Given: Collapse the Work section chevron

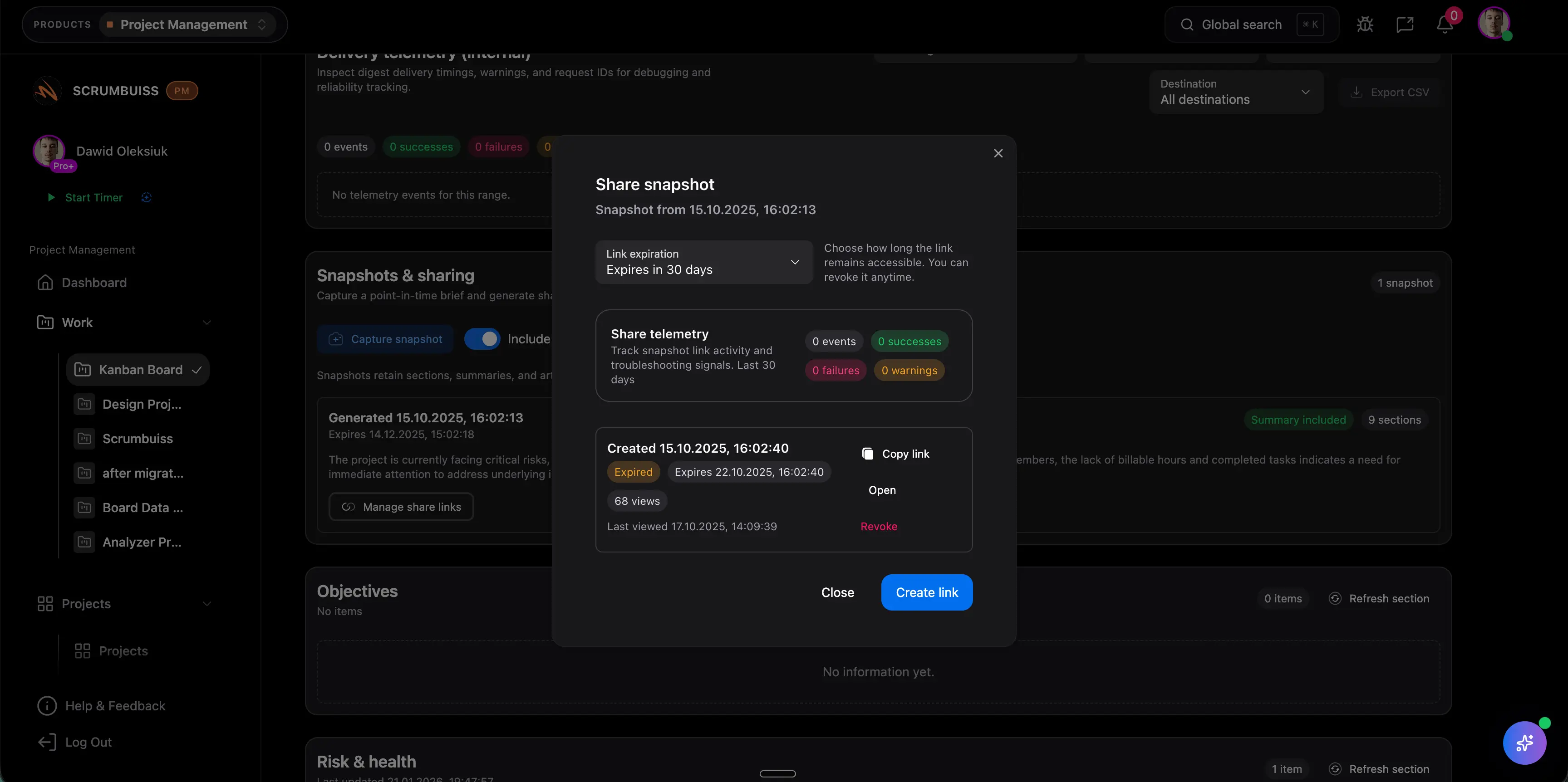Looking at the screenshot, I should point(207,323).
